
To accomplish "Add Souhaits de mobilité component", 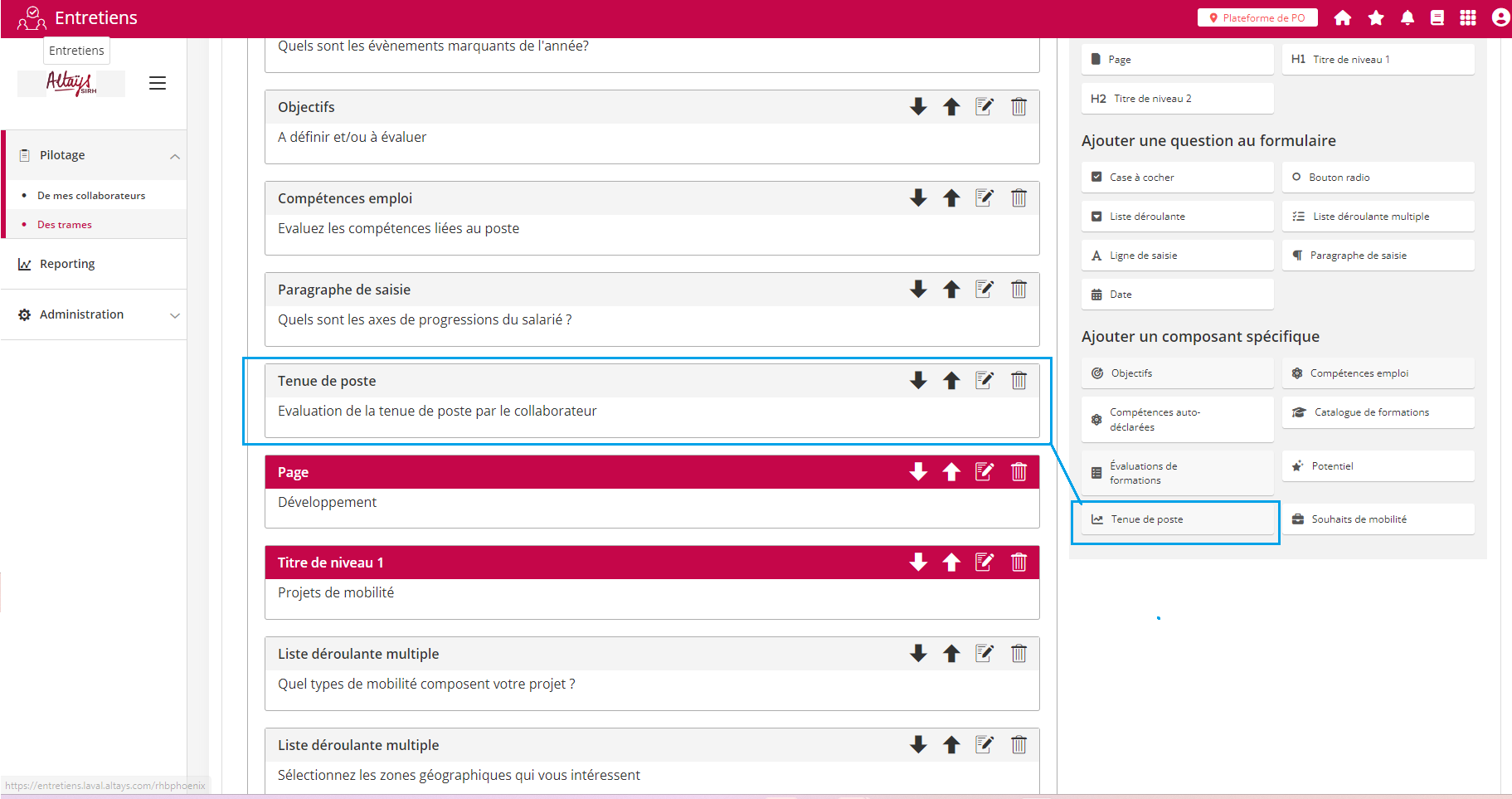I will click(x=1378, y=519).
